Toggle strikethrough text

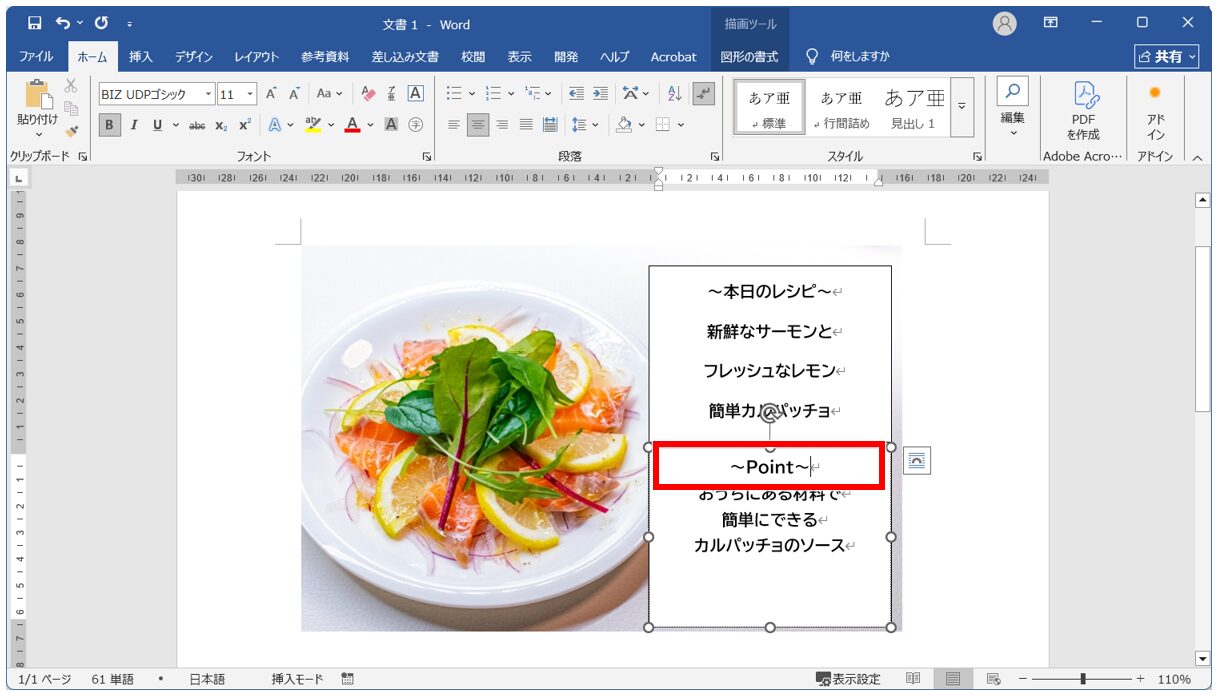[x=197, y=125]
